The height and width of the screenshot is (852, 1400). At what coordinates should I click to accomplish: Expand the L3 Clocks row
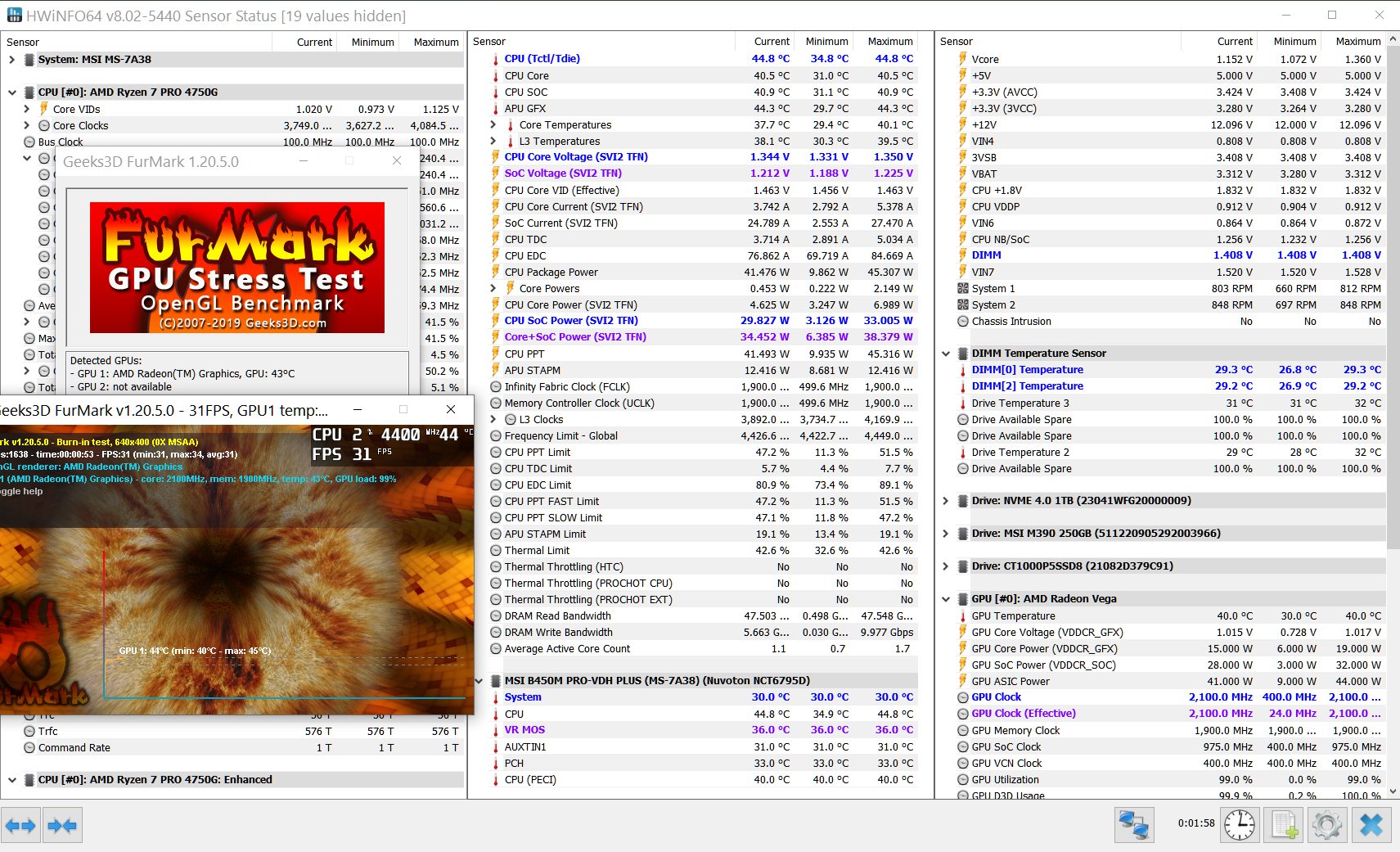[x=493, y=419]
